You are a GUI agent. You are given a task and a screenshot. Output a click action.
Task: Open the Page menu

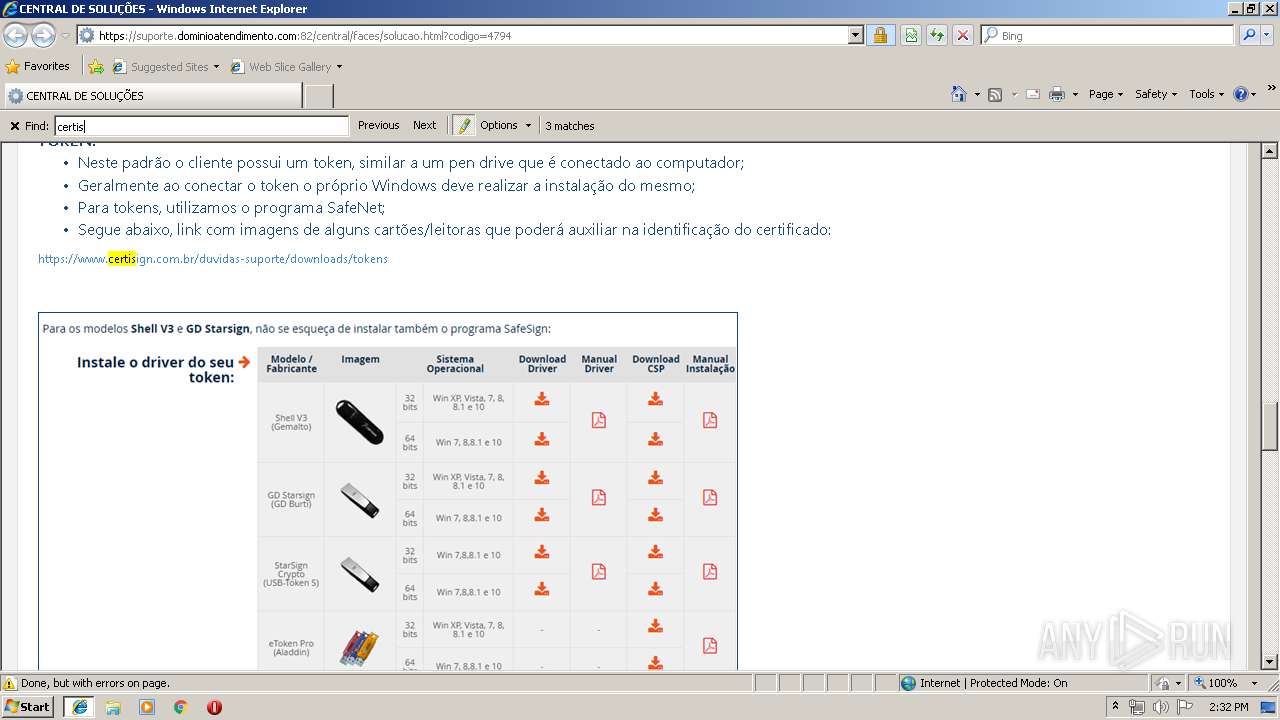tap(1106, 94)
